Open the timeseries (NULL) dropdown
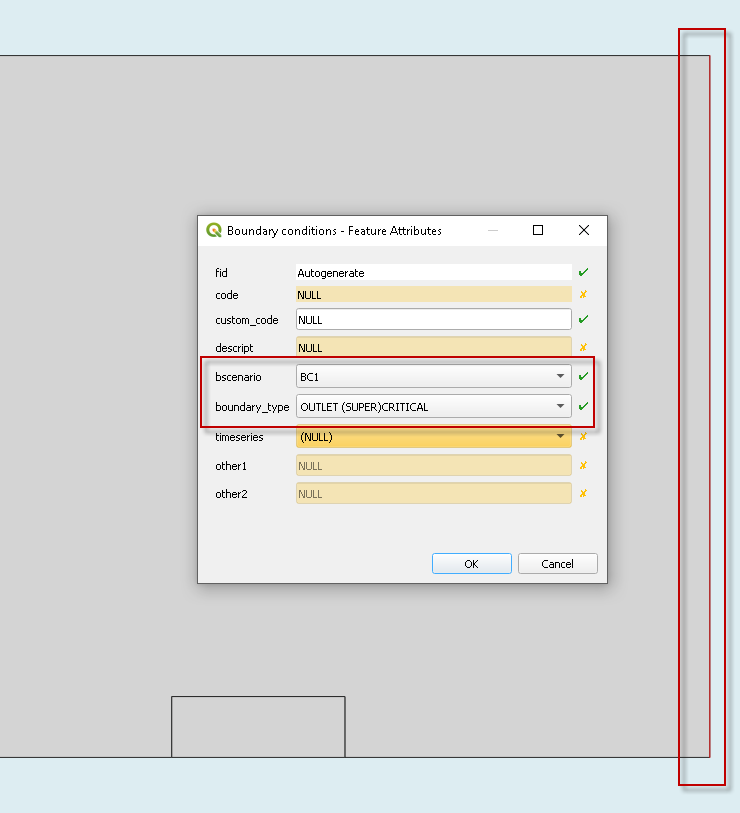Screen dimensions: 740x813 click(434, 437)
